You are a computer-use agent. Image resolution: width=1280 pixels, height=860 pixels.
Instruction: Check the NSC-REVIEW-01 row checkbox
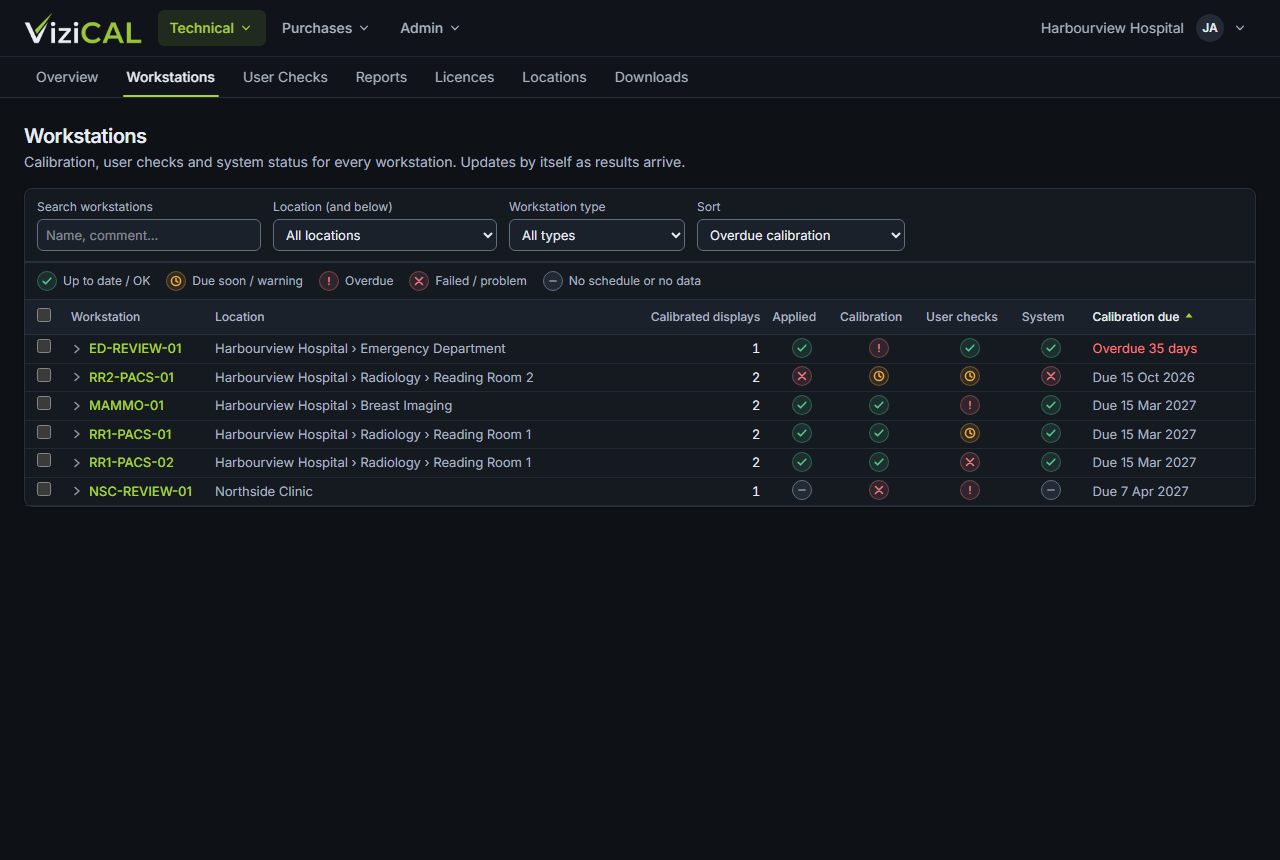[x=44, y=489]
